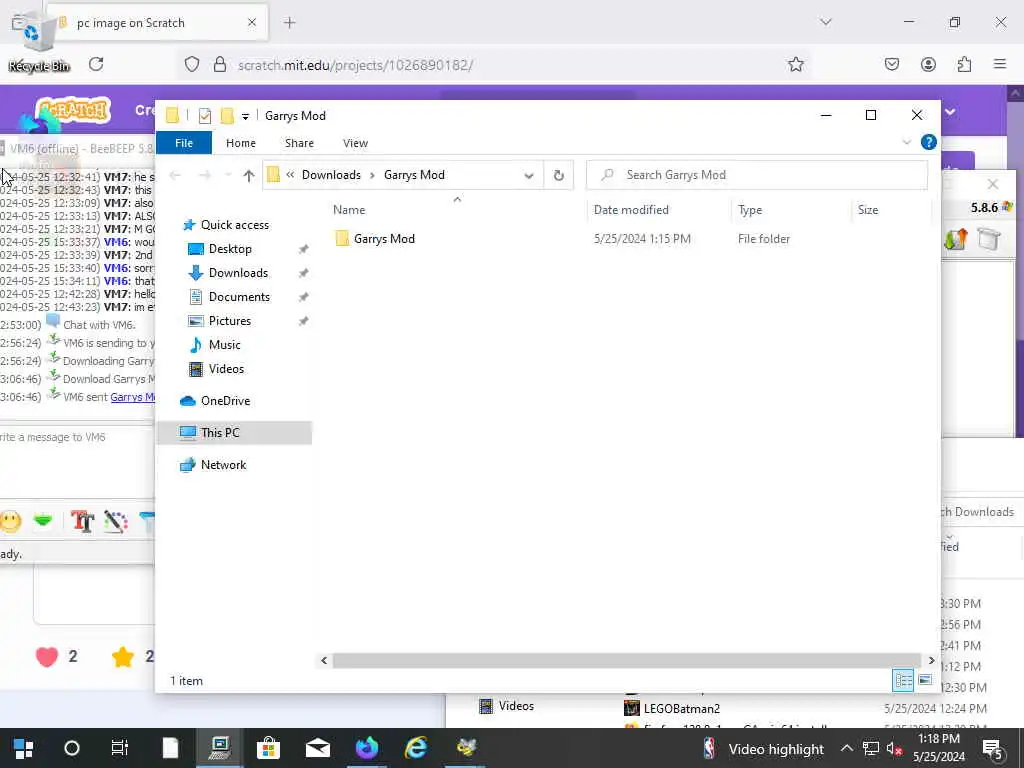This screenshot has width=1024, height=768.
Task: Open the browser account icon
Action: pos(928,64)
